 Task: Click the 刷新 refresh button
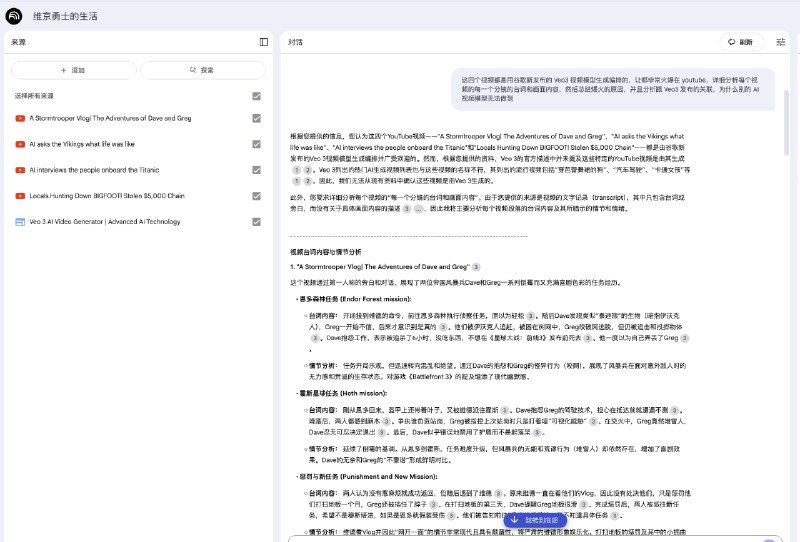click(x=742, y=42)
